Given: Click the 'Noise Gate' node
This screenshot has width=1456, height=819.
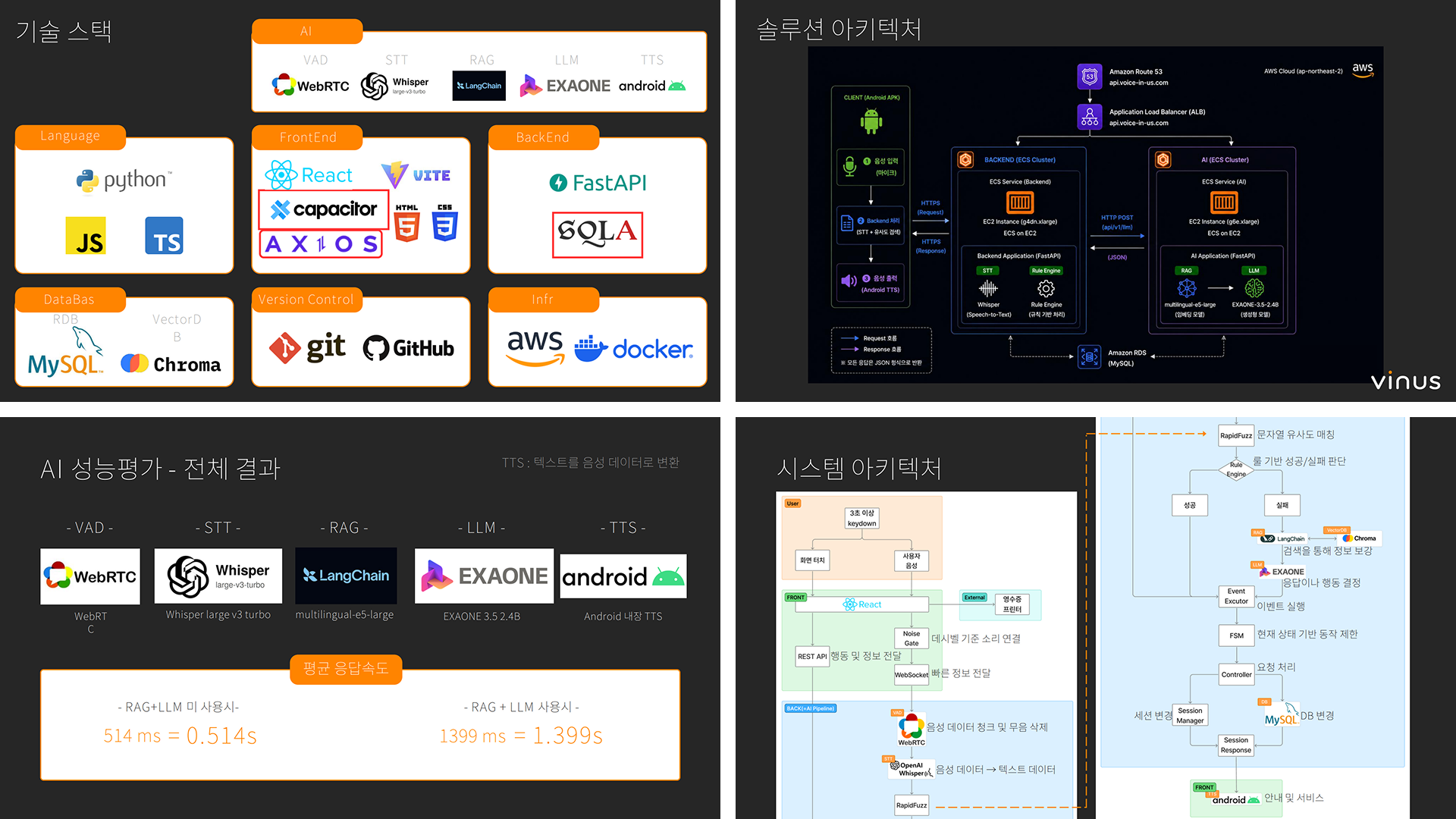Looking at the screenshot, I should click(912, 639).
